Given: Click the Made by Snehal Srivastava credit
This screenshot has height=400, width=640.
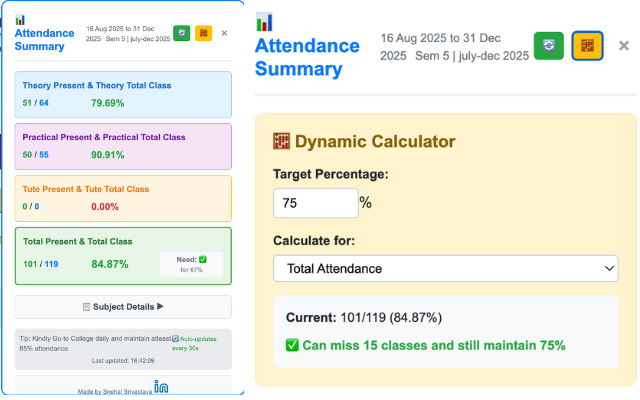Looking at the screenshot, I should 115,391.
